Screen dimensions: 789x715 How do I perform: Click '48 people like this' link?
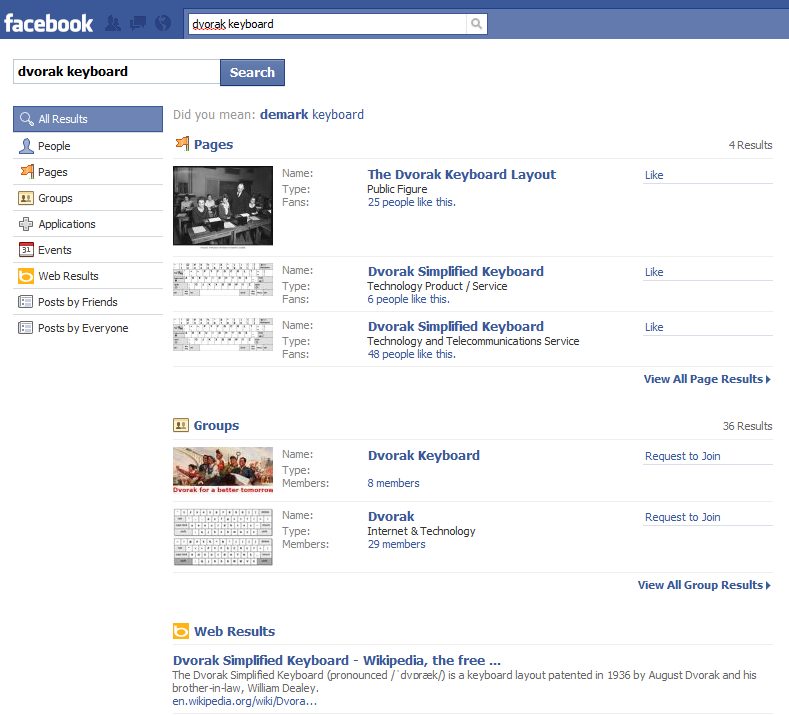tap(411, 354)
